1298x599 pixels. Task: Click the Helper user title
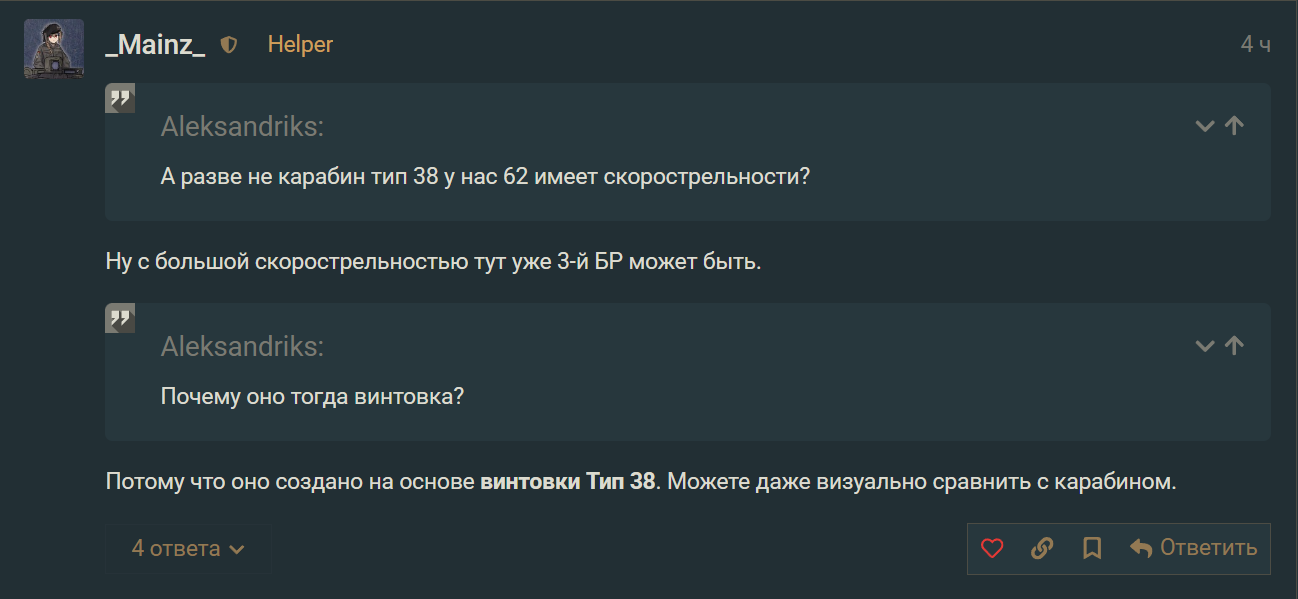tap(300, 45)
